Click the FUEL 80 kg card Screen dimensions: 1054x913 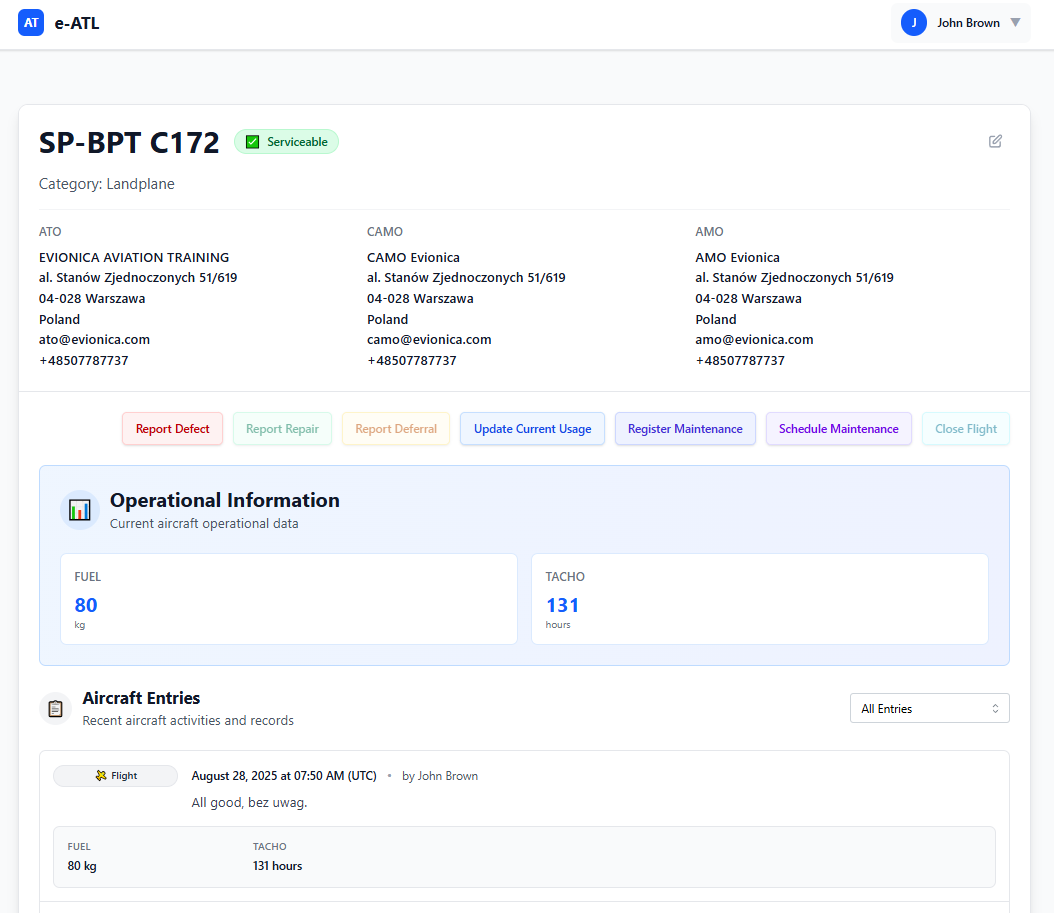click(x=288, y=599)
